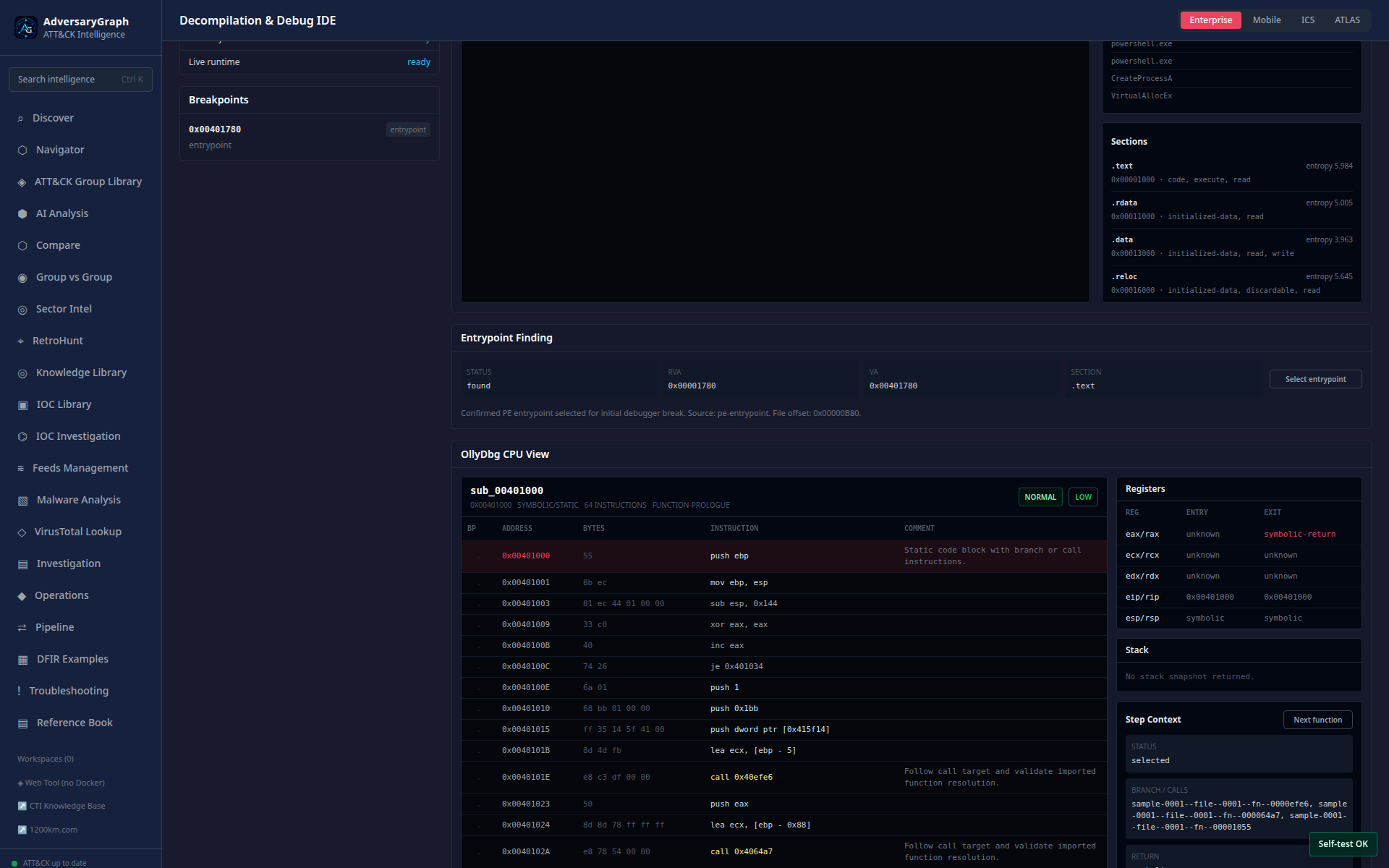Click the Navigator hexagon icon
This screenshot has width=1389, height=868.
22,150
